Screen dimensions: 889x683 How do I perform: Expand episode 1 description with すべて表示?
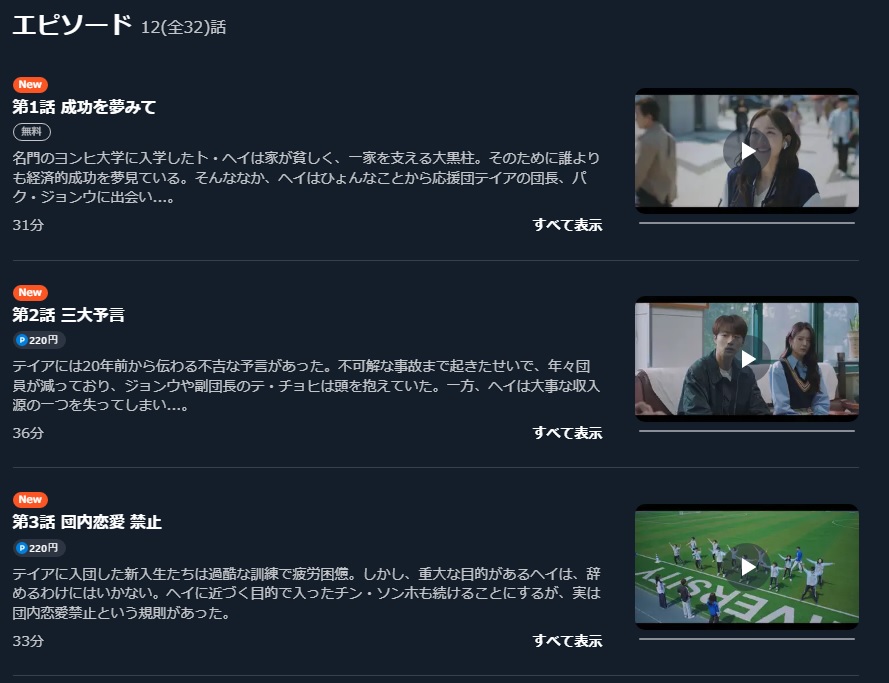(568, 225)
